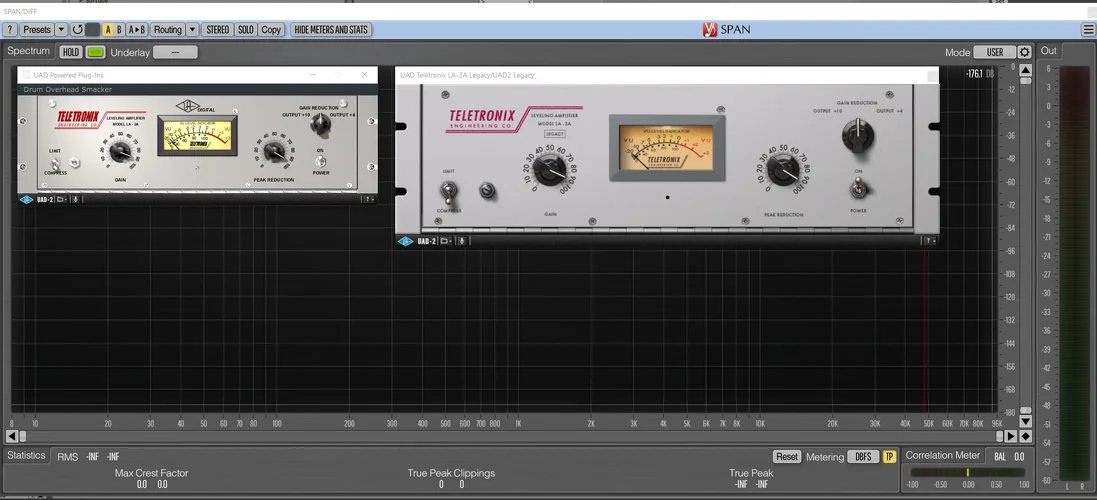Image resolution: width=1097 pixels, height=500 pixels.
Task: Click UAD-2 logo on large Legacy plugin
Action: coord(406,241)
